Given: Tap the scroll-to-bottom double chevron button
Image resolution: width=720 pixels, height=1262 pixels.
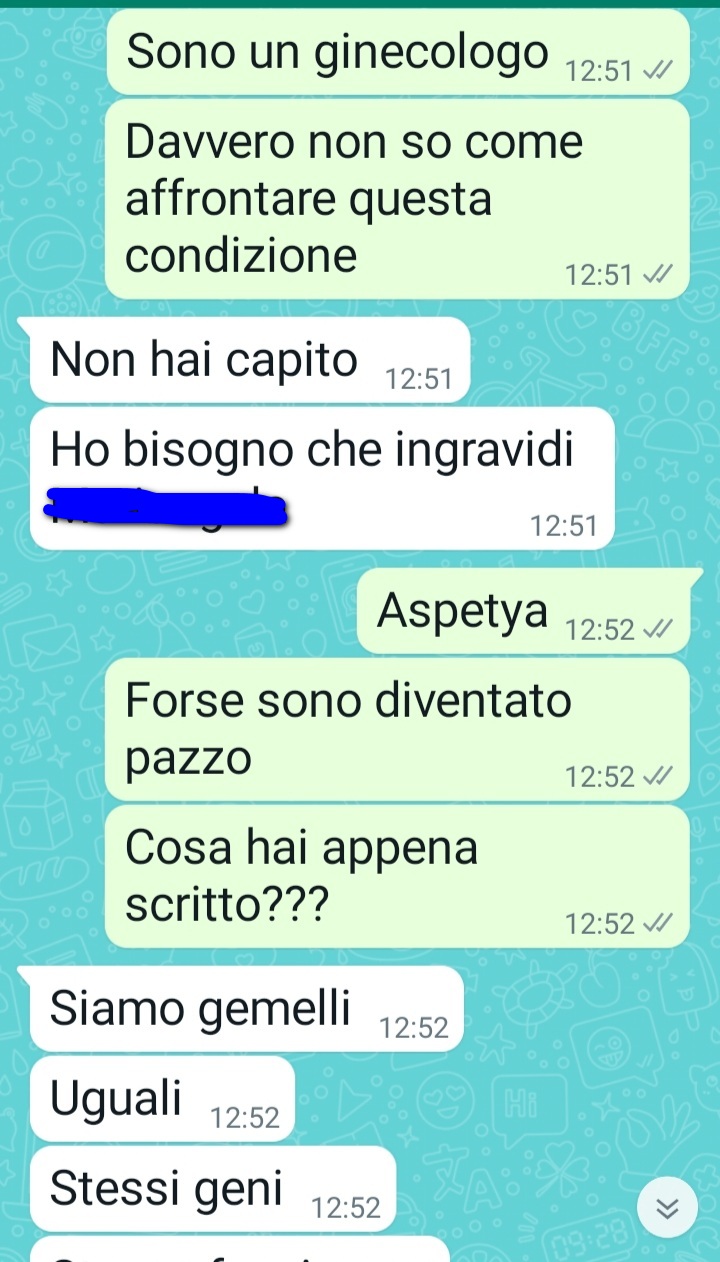Looking at the screenshot, I should (667, 1209).
